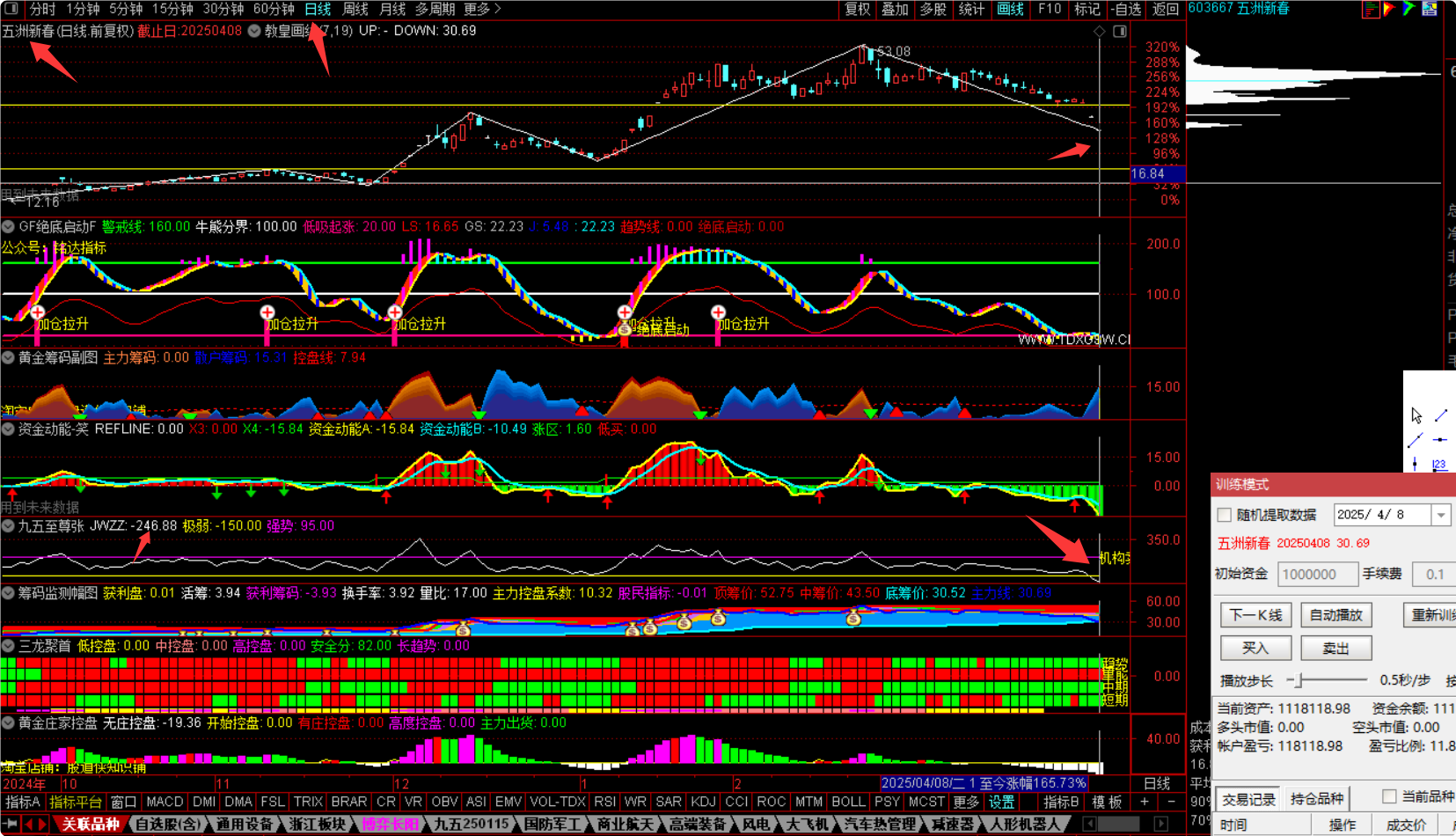Toggle the 随机提取数据 checkbox
The height and width of the screenshot is (836, 1456).
tap(1224, 515)
